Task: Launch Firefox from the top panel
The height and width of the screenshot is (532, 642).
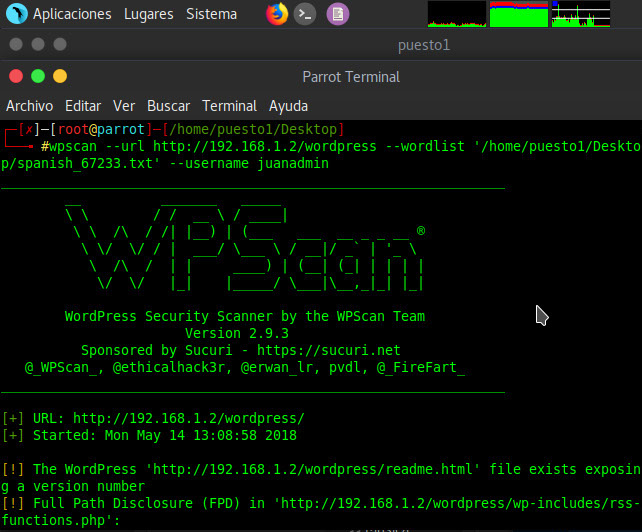Action: [277, 14]
